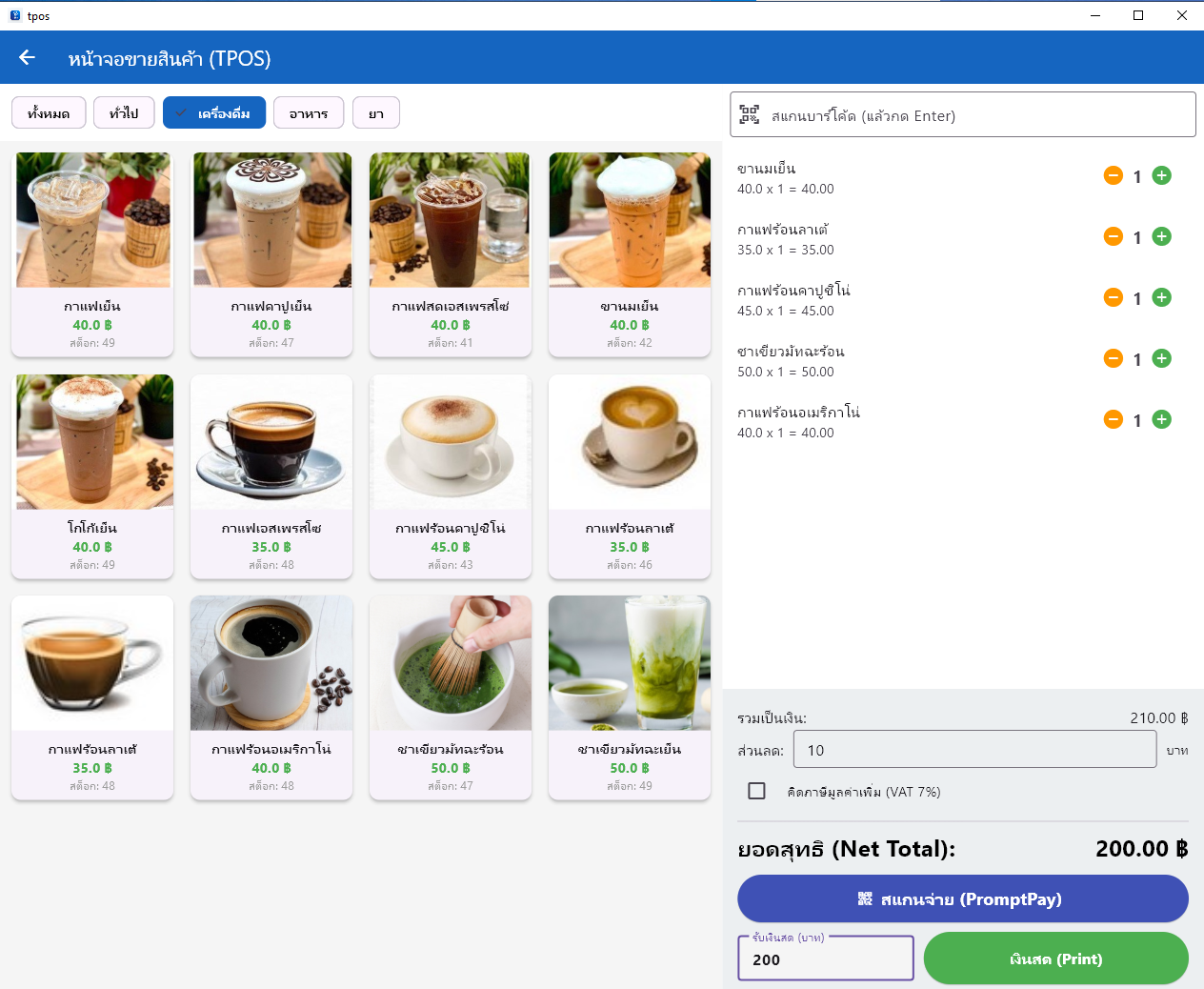Tap minus icon for กาแฟร้อนลาเต้ cart row

(1113, 236)
